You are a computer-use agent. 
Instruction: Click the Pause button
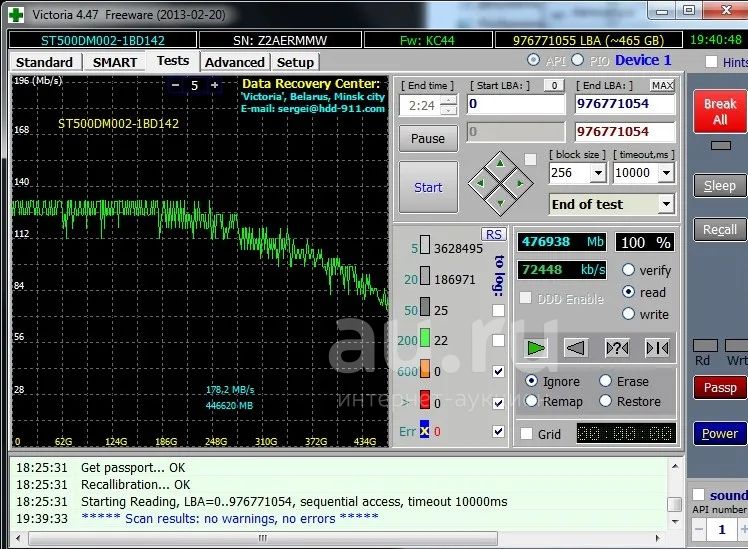coord(428,139)
